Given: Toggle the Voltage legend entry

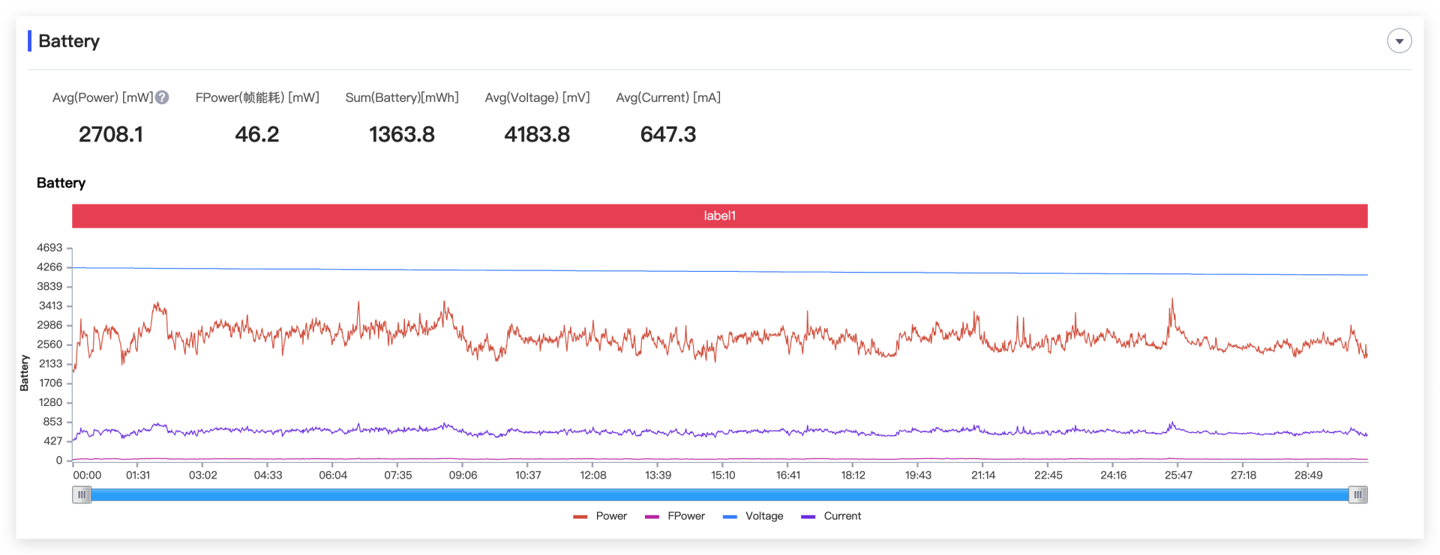Looking at the screenshot, I should point(752,516).
